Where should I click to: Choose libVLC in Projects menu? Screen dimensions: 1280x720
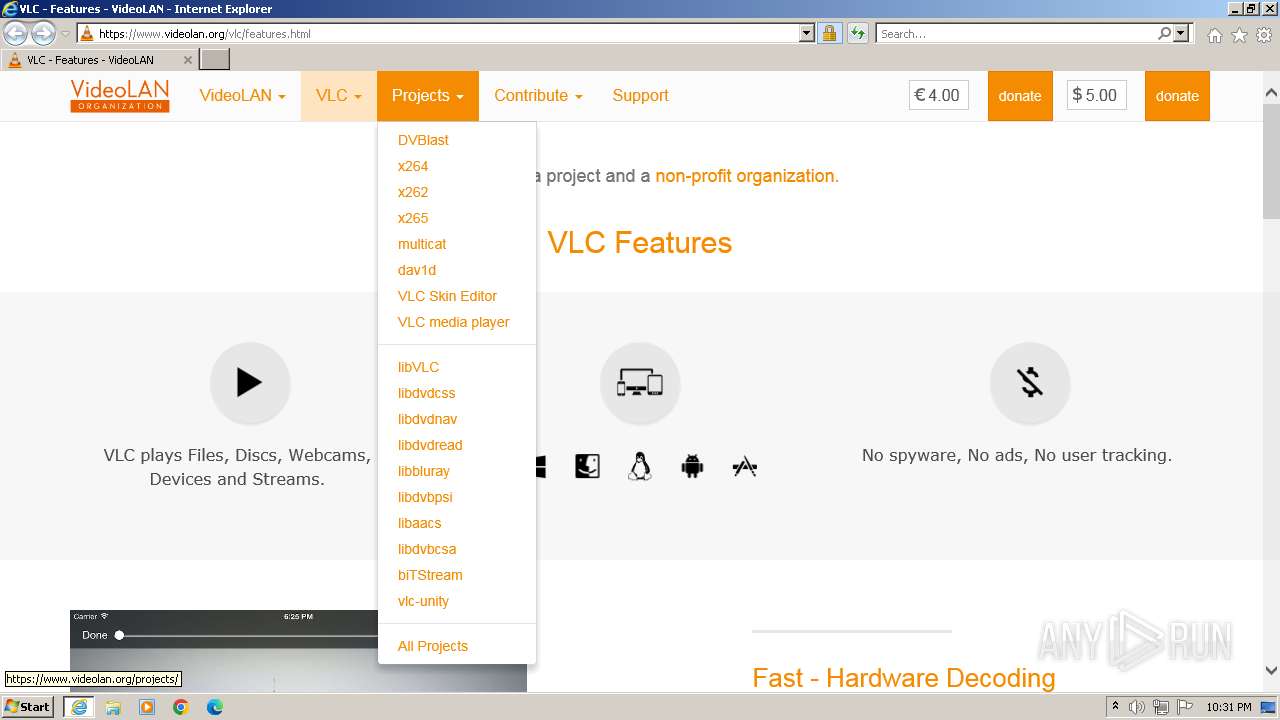point(418,367)
